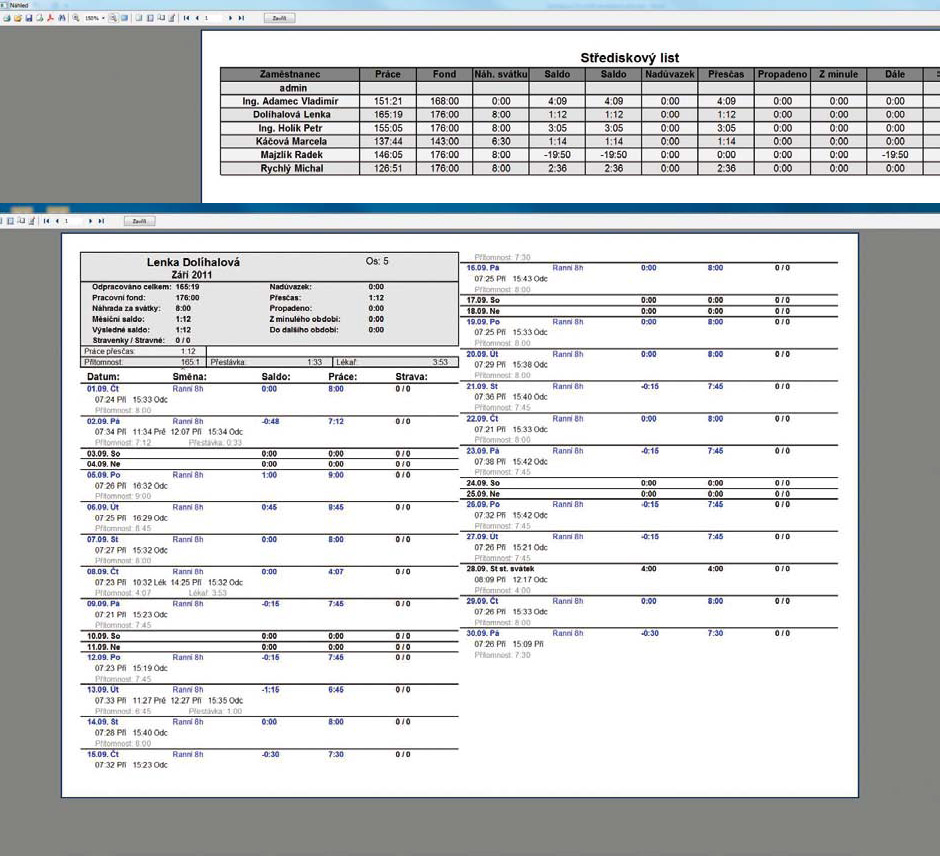Select employee Ing. Holík Petr
Screen dimensions: 940x856
(x=290, y=128)
